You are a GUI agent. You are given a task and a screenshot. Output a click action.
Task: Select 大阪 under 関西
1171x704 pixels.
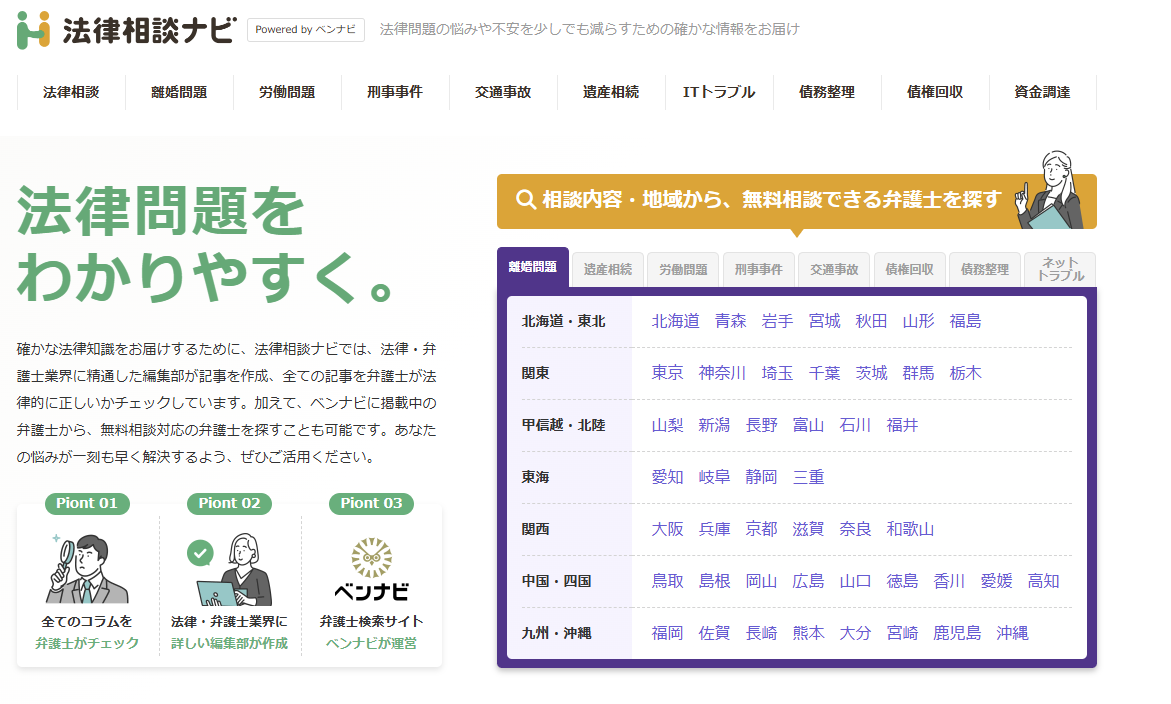(x=667, y=529)
